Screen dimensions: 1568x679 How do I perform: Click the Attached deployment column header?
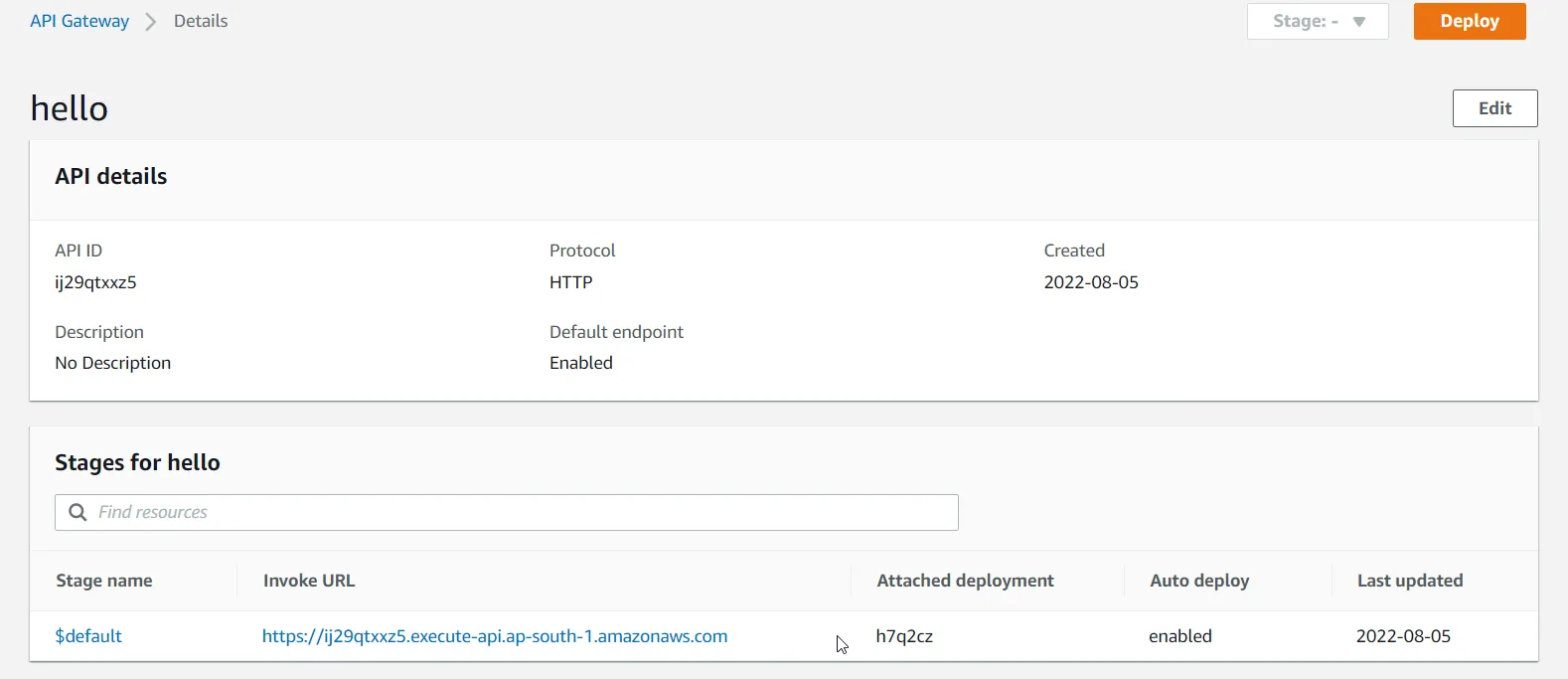point(965,581)
